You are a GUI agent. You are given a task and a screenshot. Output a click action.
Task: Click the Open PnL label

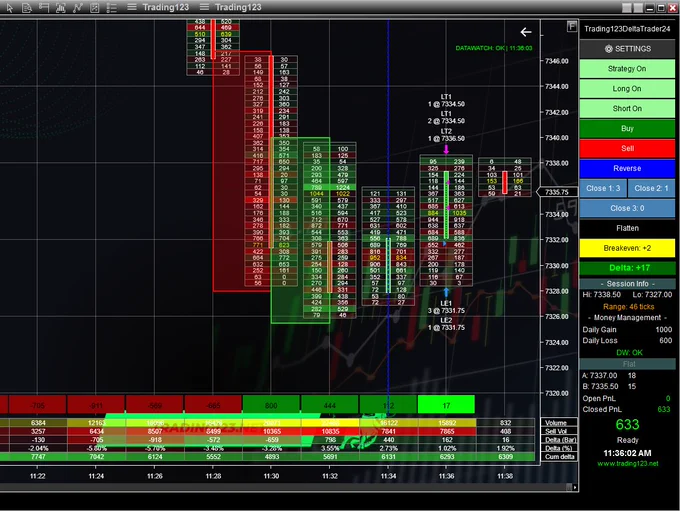(x=599, y=398)
